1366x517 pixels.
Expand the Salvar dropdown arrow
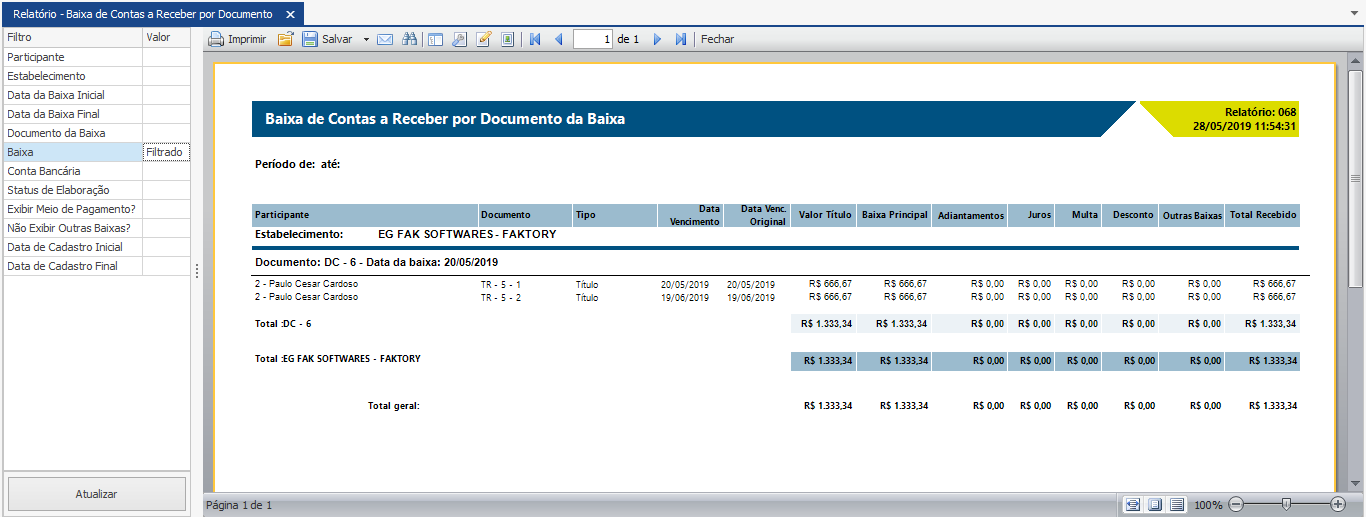(x=366, y=40)
